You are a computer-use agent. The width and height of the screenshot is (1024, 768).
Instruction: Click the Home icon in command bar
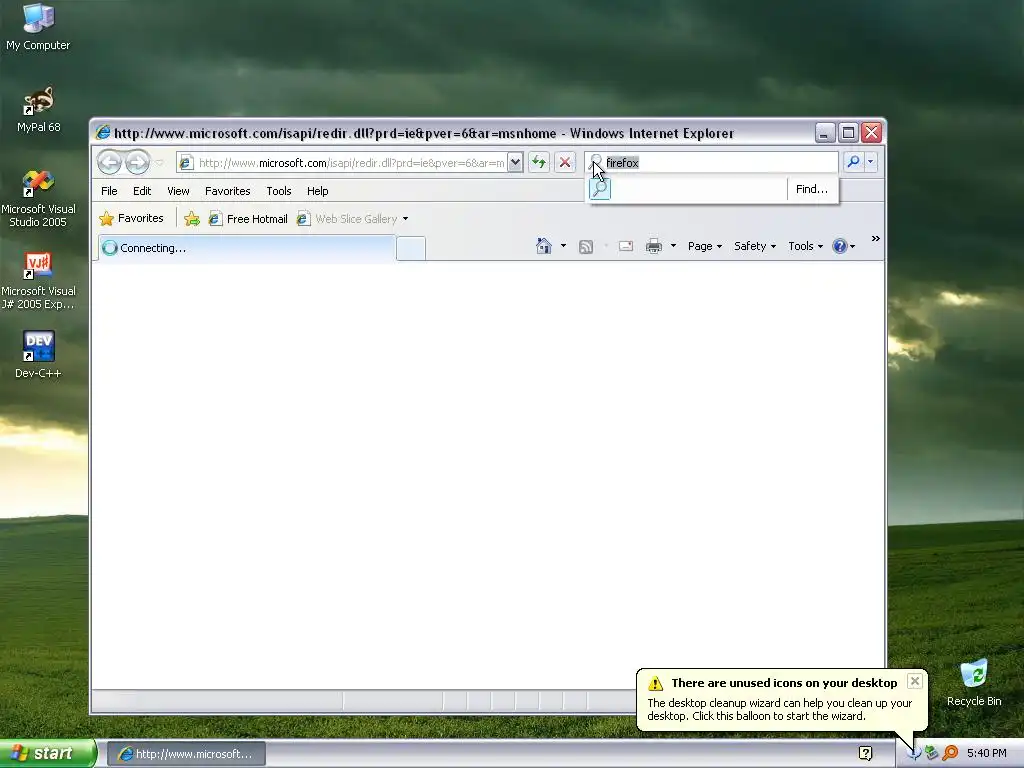click(x=543, y=246)
